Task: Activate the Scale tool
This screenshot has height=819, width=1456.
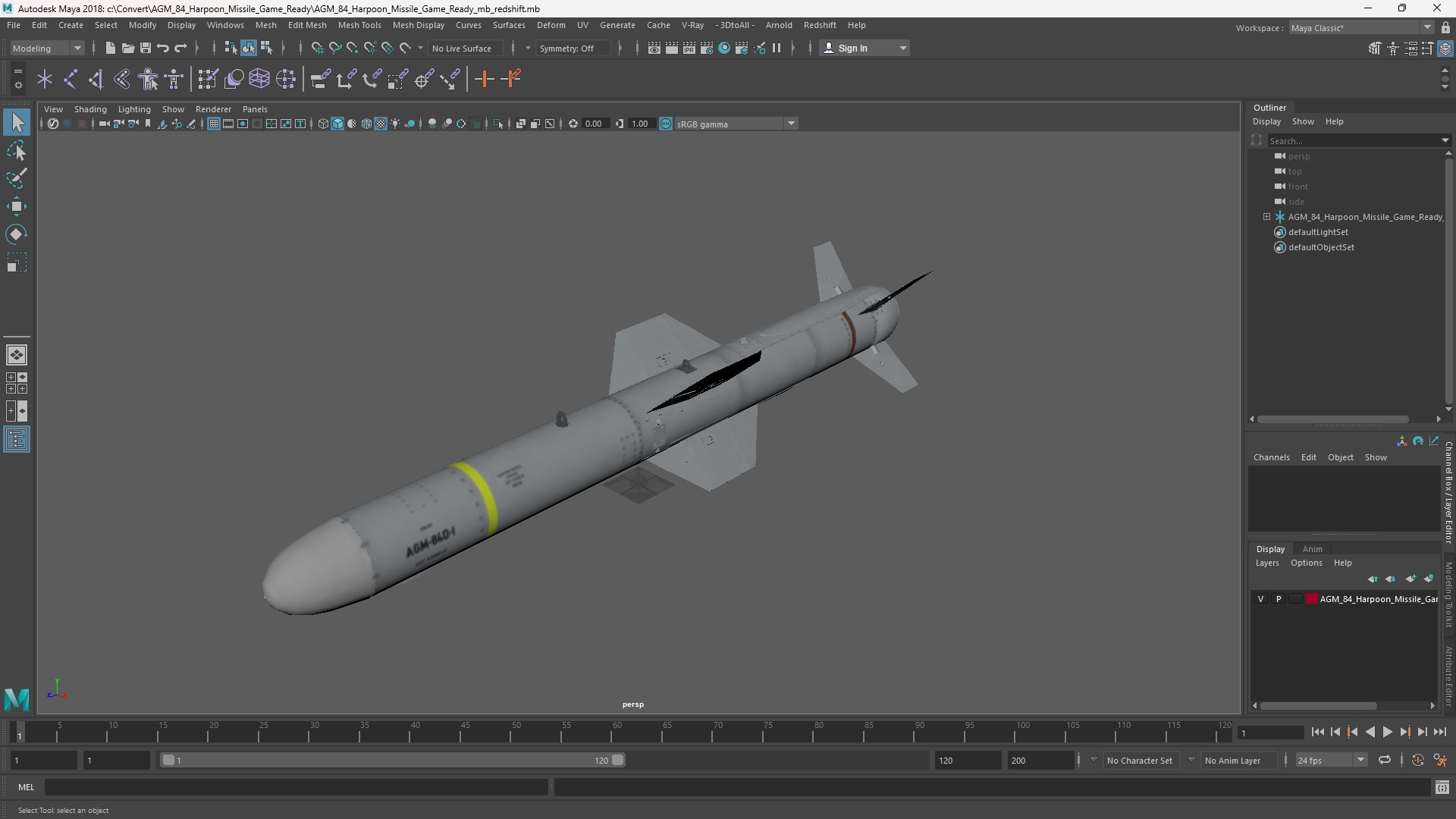Action: click(17, 262)
